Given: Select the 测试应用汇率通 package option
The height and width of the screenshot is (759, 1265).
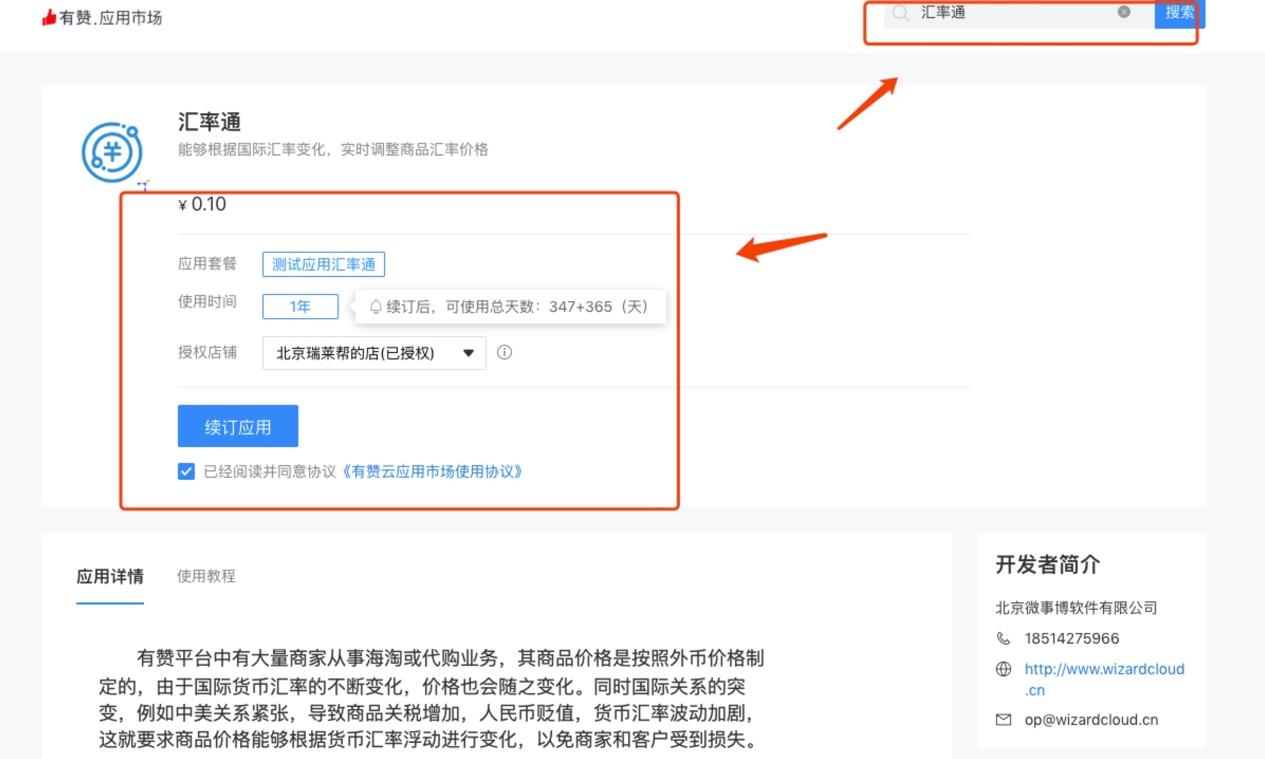Looking at the screenshot, I should (323, 264).
